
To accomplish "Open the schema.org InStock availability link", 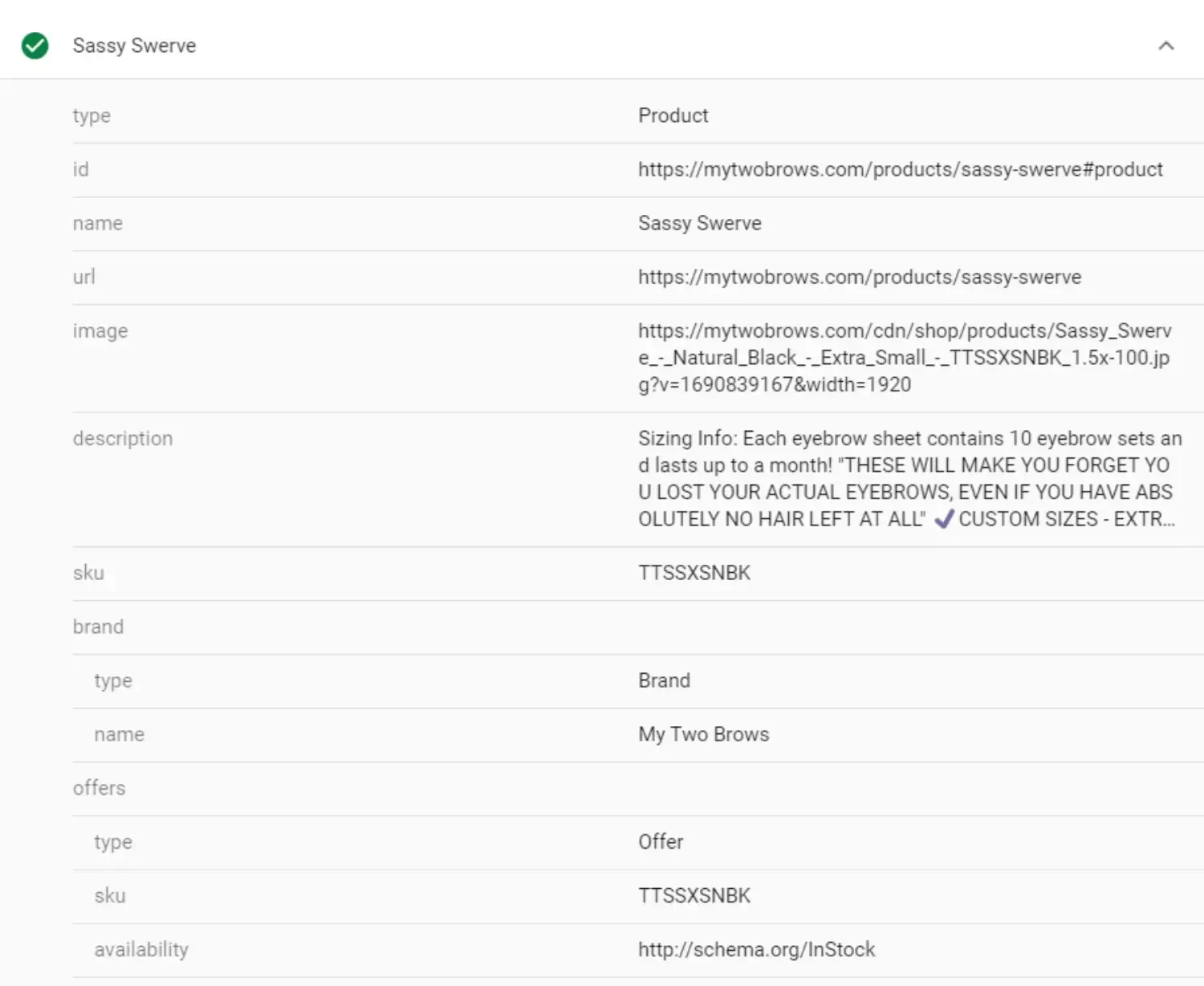I will point(755,949).
